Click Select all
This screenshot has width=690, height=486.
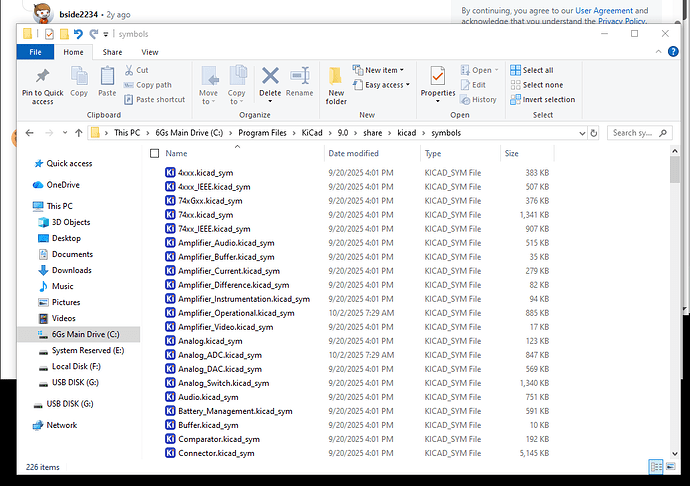(532, 70)
